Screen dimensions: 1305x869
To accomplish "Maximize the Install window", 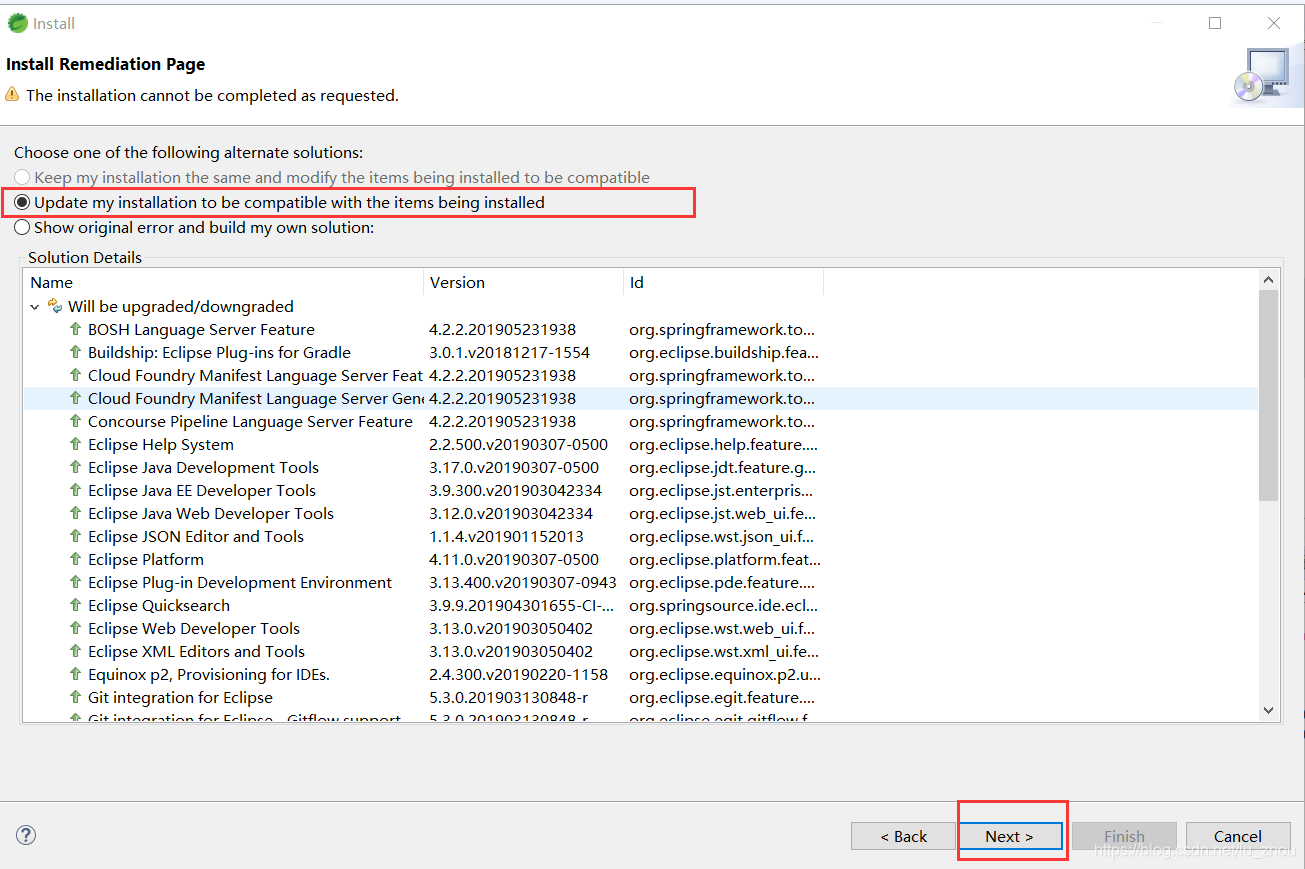I will [x=1215, y=23].
